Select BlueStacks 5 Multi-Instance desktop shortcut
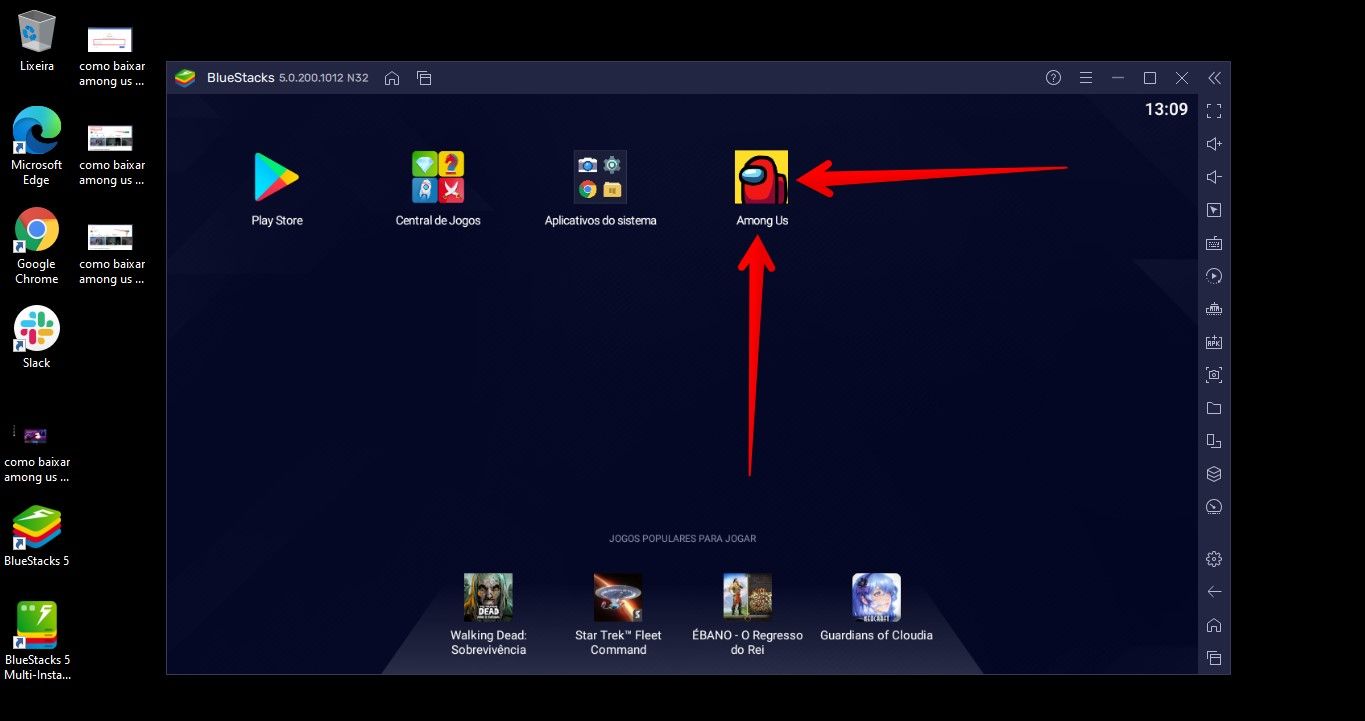 tap(37, 640)
